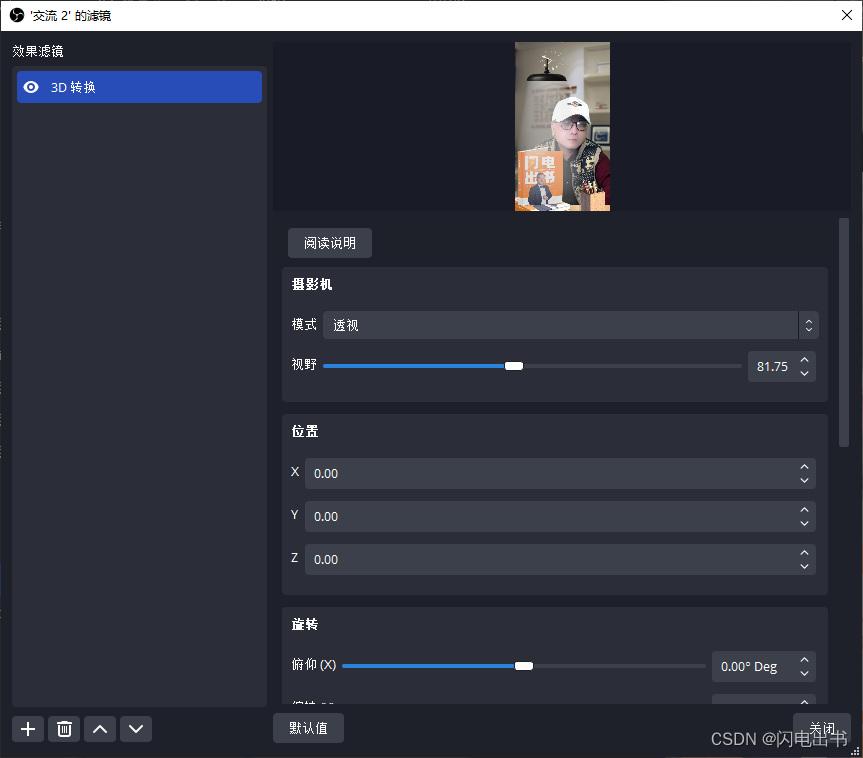Screen dimensions: 863x758
Task: Increase position Y with up stepper
Action: point(804,509)
